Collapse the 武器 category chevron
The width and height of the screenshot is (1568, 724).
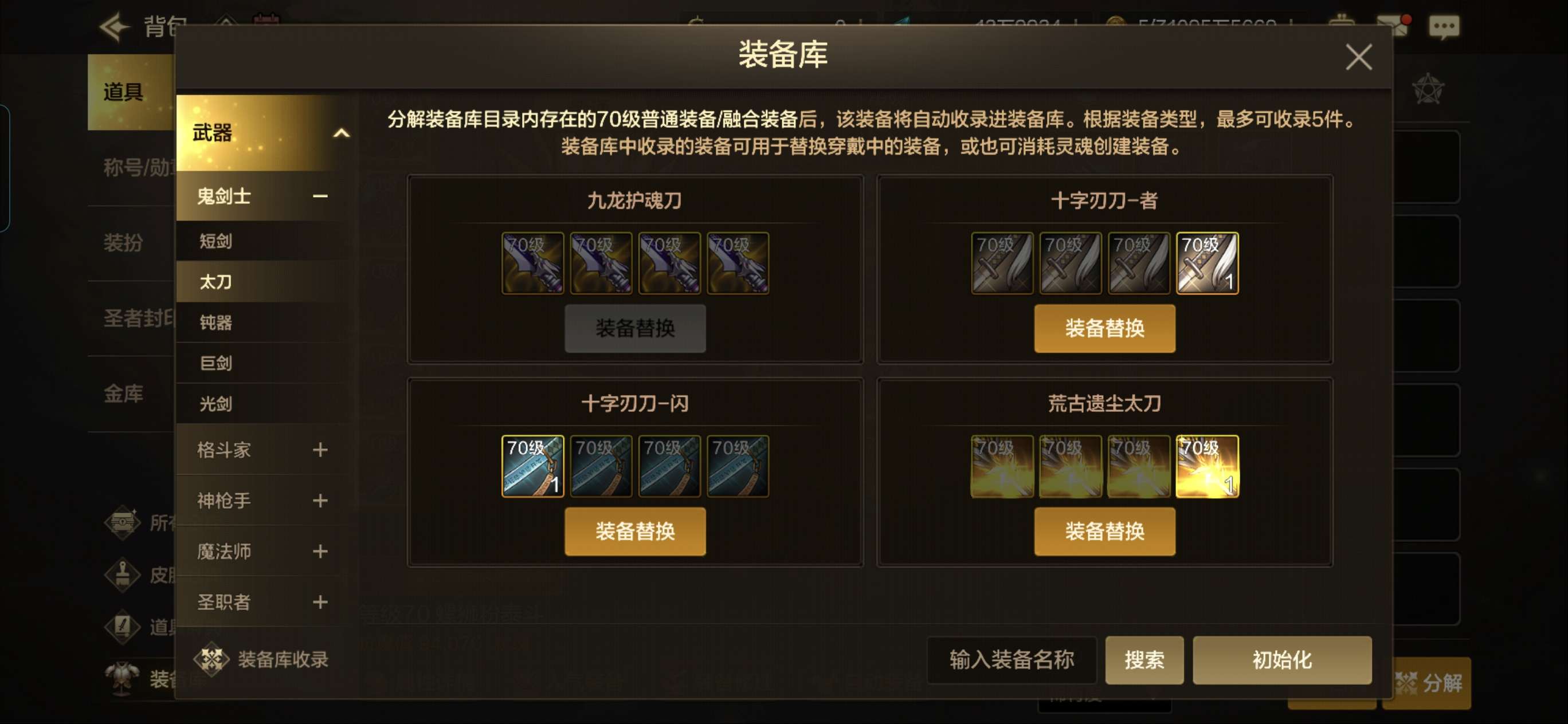[342, 133]
